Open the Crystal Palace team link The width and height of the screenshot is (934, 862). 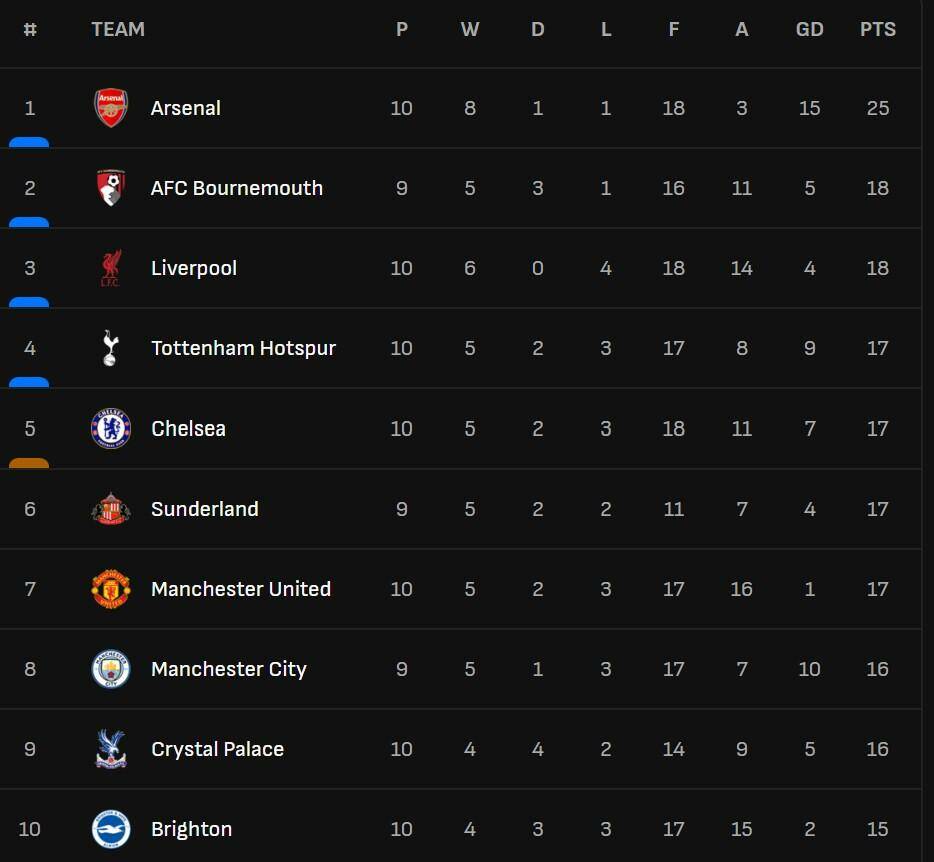coord(217,749)
